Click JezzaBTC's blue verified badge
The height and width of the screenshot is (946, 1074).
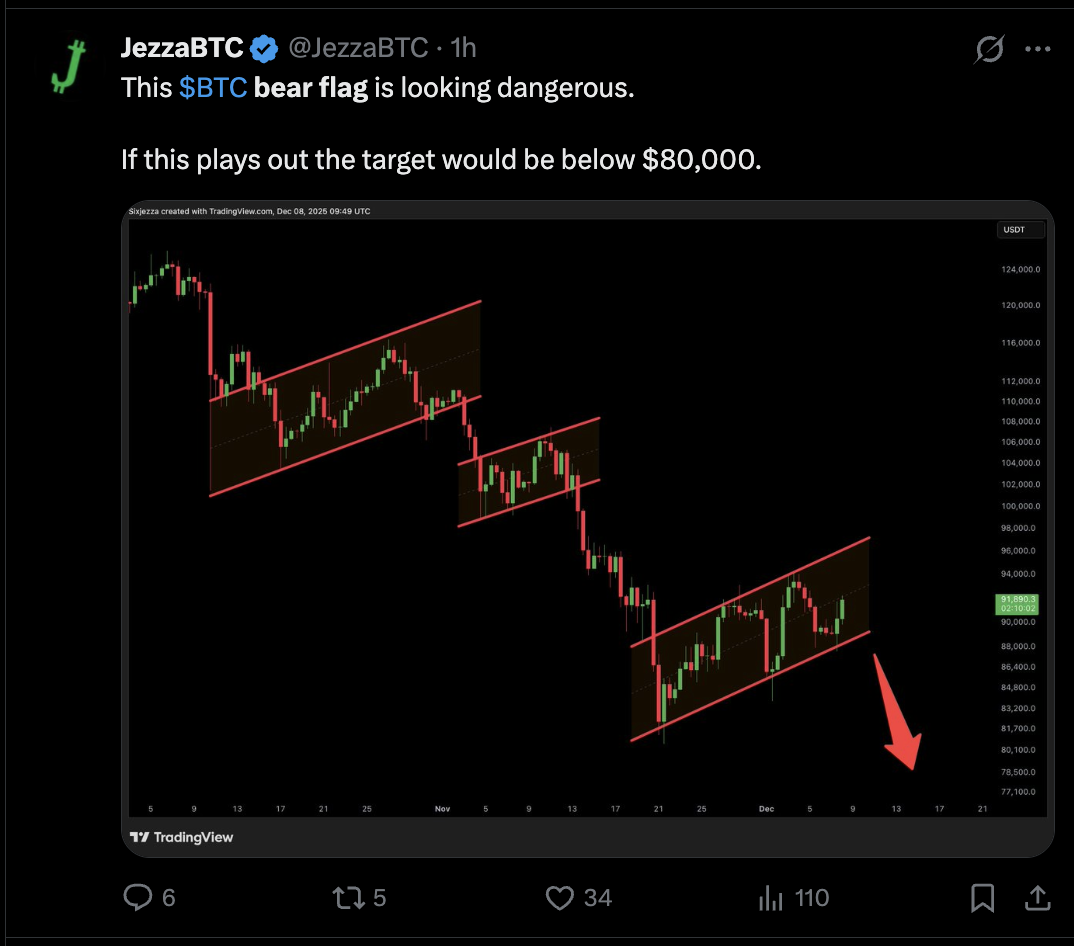click(263, 46)
